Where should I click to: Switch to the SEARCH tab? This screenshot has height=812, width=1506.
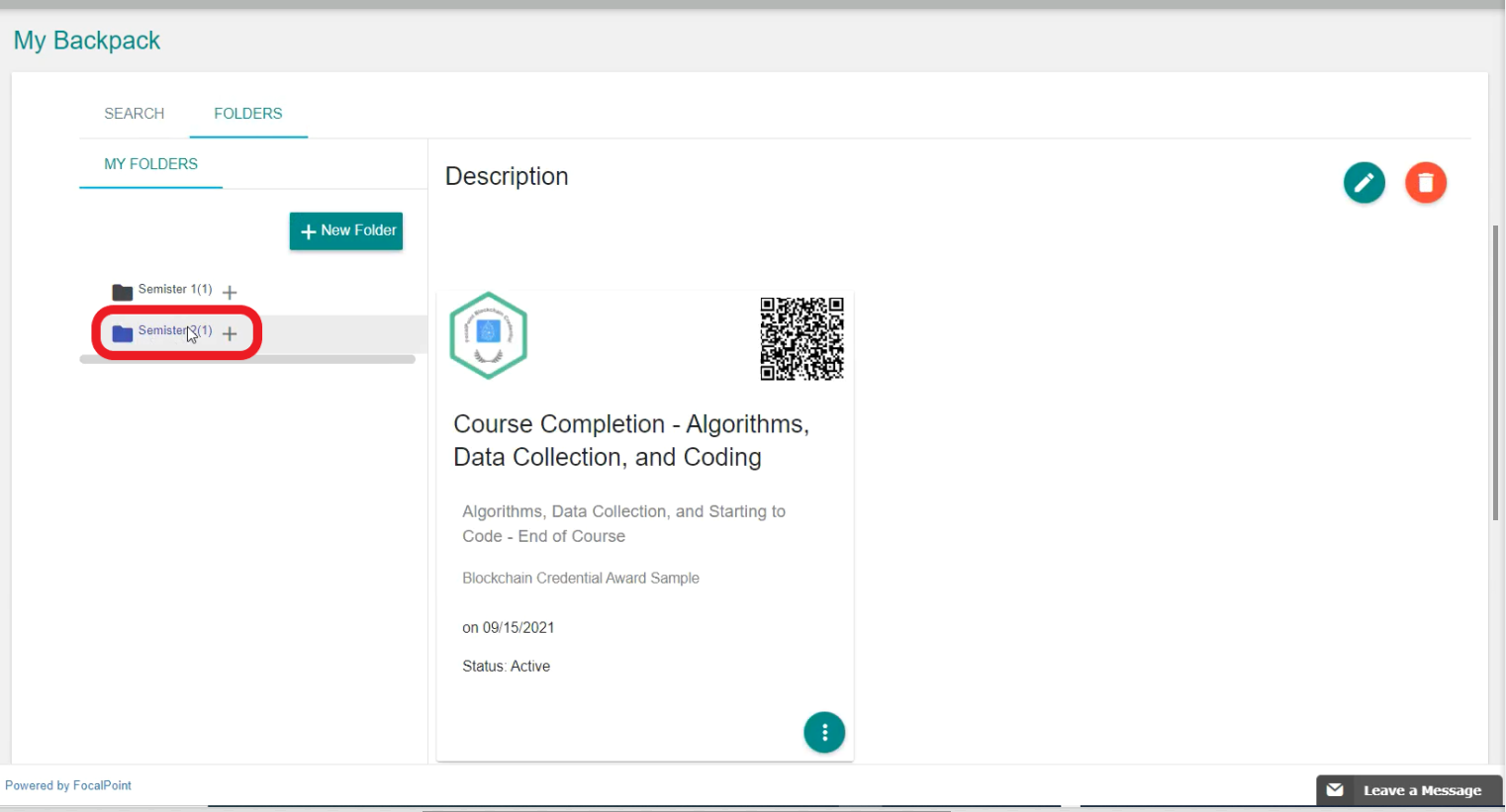(135, 114)
